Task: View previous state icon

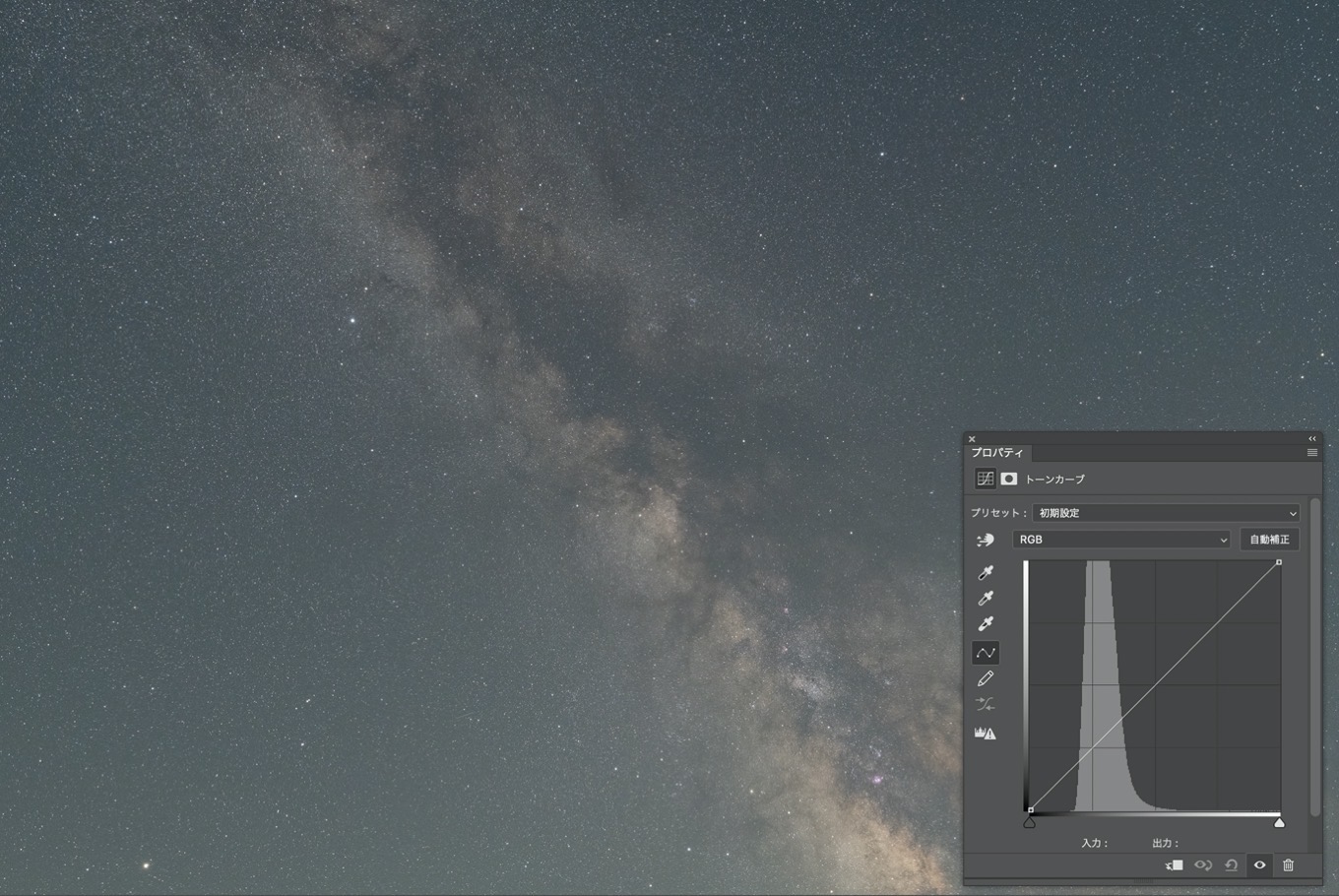Action: [1203, 865]
